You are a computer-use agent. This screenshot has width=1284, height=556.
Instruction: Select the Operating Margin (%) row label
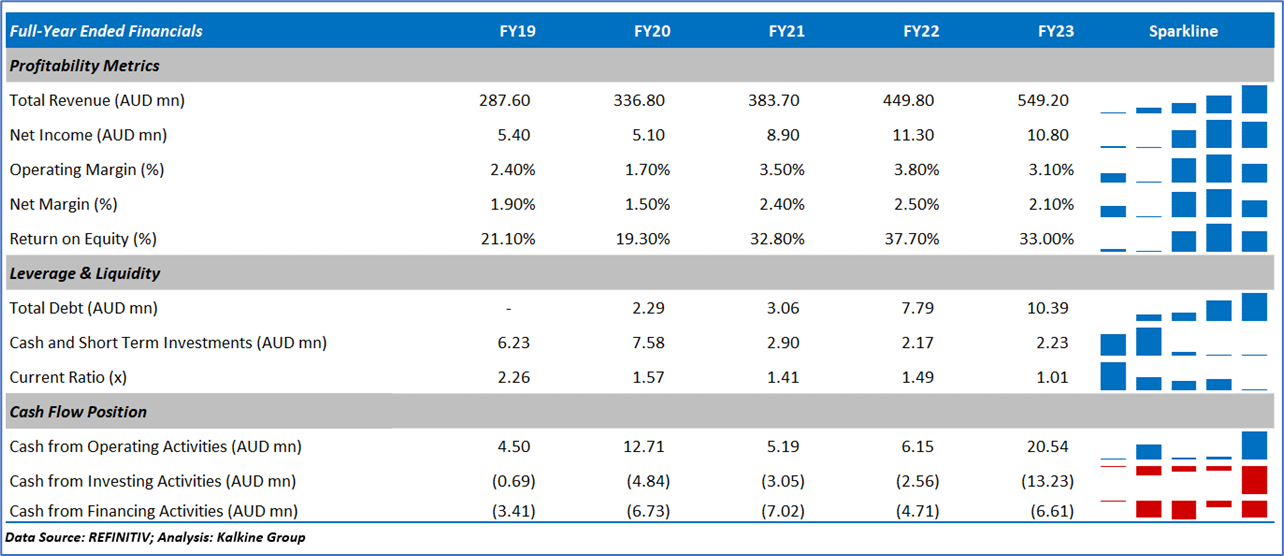[x=87, y=170]
